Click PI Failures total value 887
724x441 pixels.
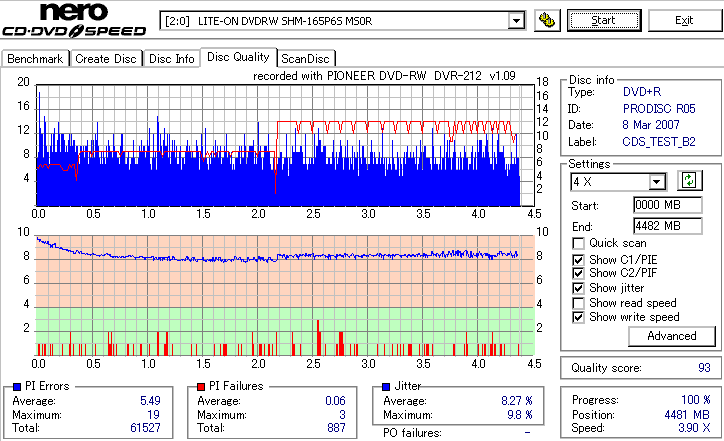tap(336, 428)
